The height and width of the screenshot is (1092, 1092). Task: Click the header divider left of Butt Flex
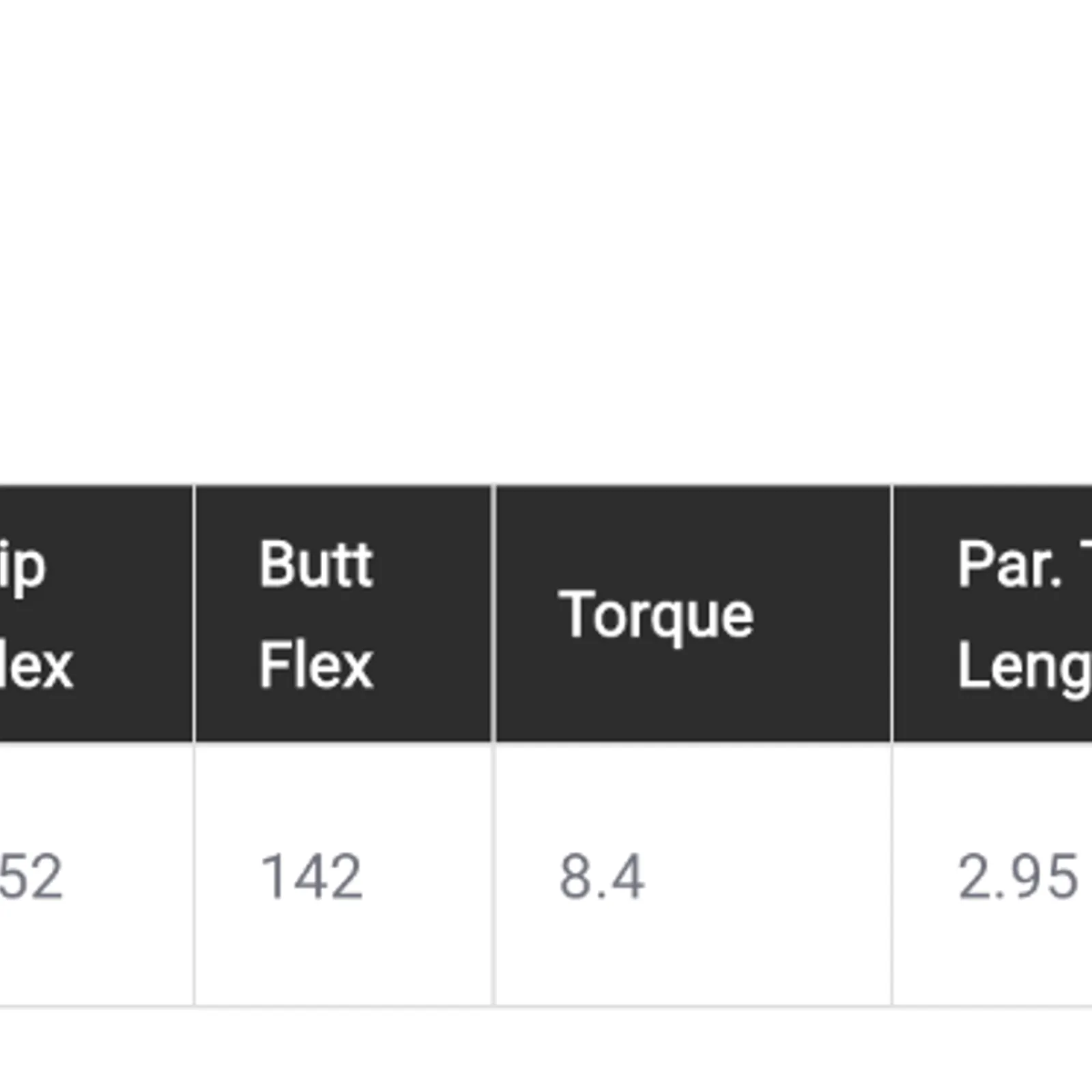(x=194, y=614)
